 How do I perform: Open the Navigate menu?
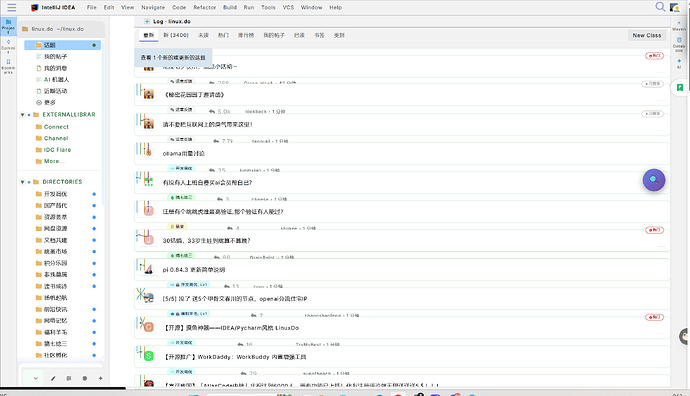153,7
